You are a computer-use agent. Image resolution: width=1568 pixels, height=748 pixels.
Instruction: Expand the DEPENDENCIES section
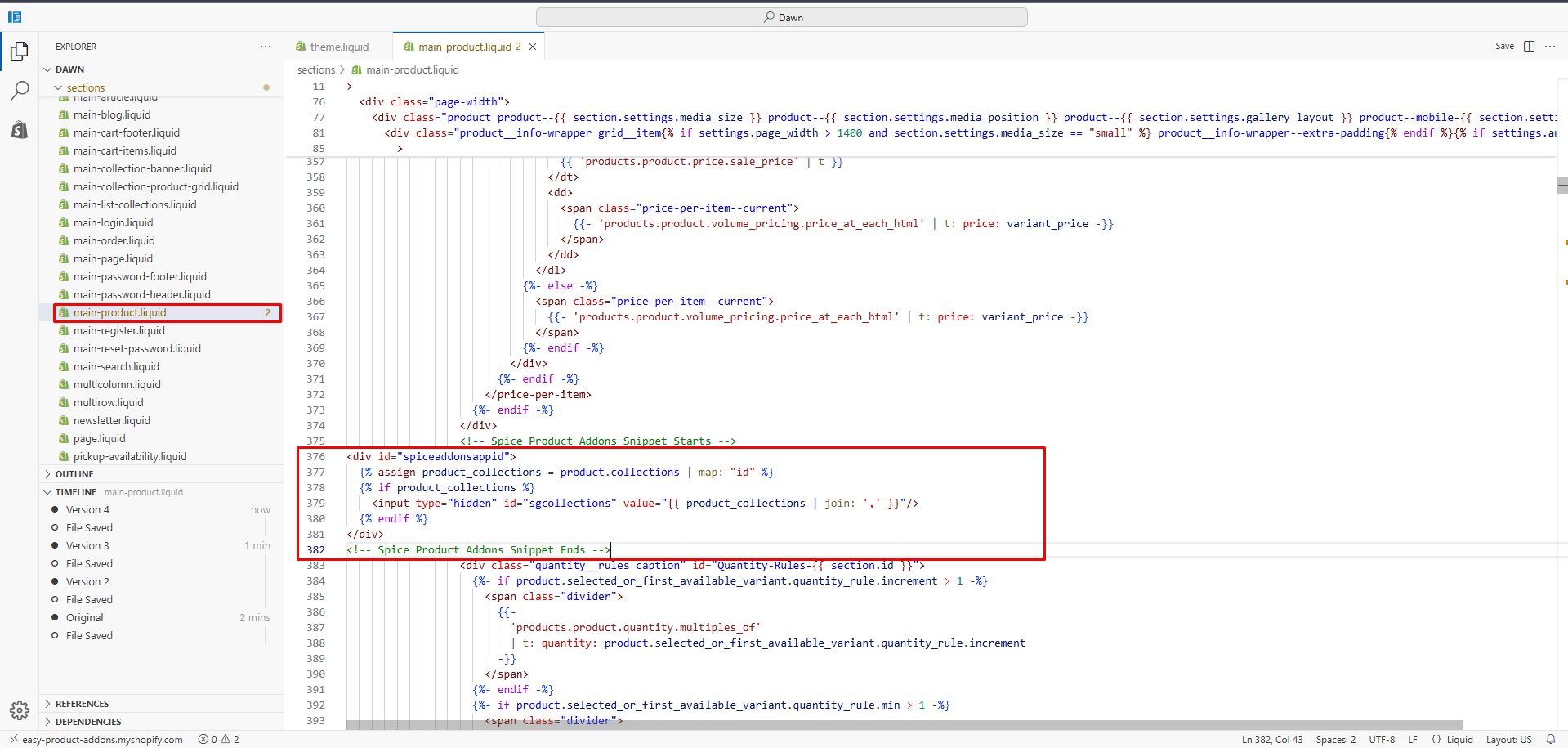pos(88,722)
